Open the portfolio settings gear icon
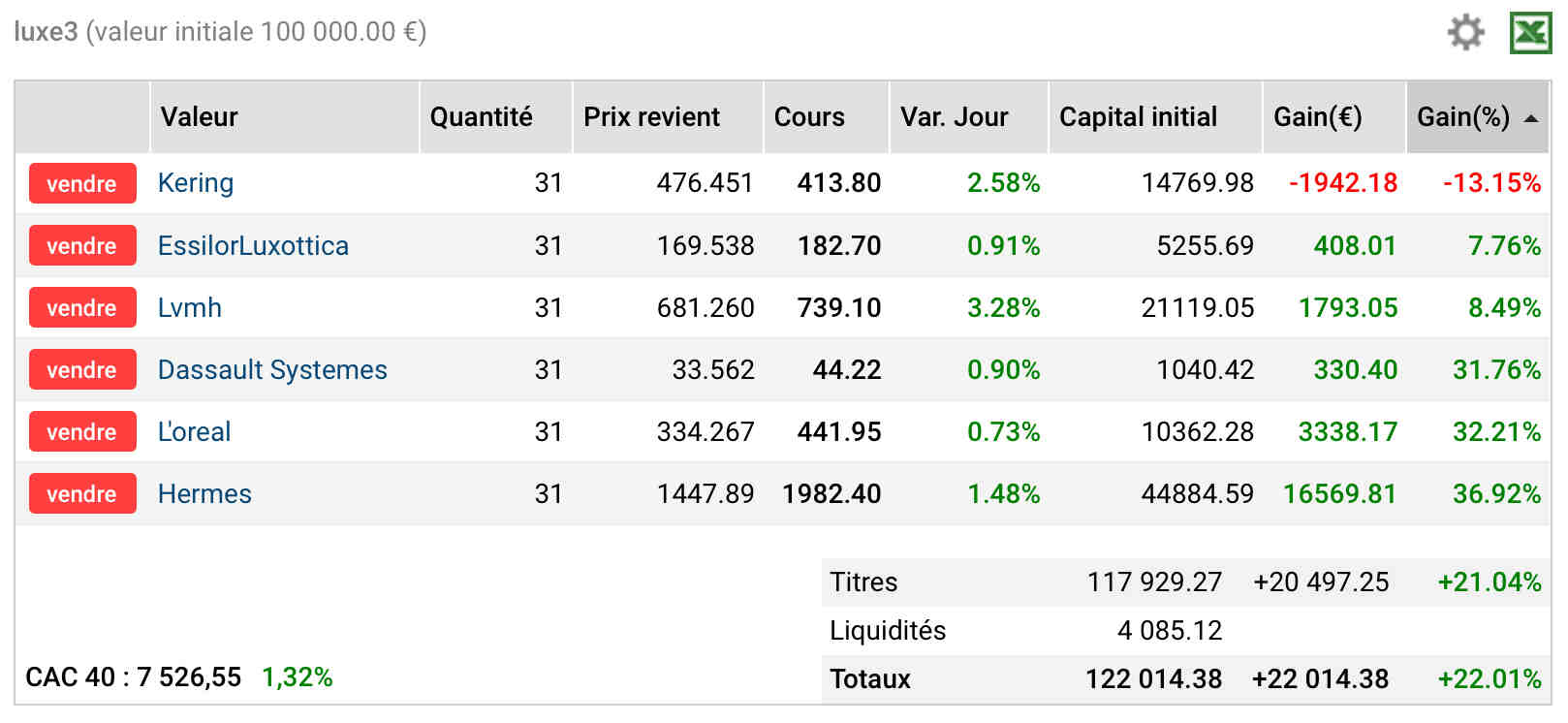 [x=1465, y=32]
